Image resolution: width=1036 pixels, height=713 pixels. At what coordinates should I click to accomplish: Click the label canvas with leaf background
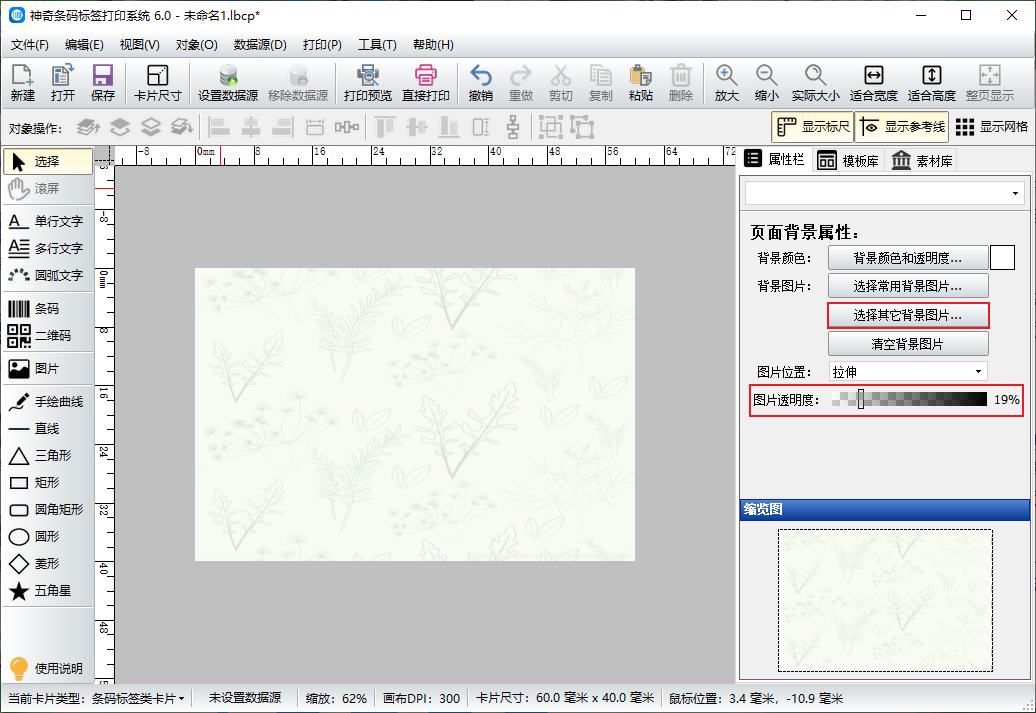(x=415, y=414)
